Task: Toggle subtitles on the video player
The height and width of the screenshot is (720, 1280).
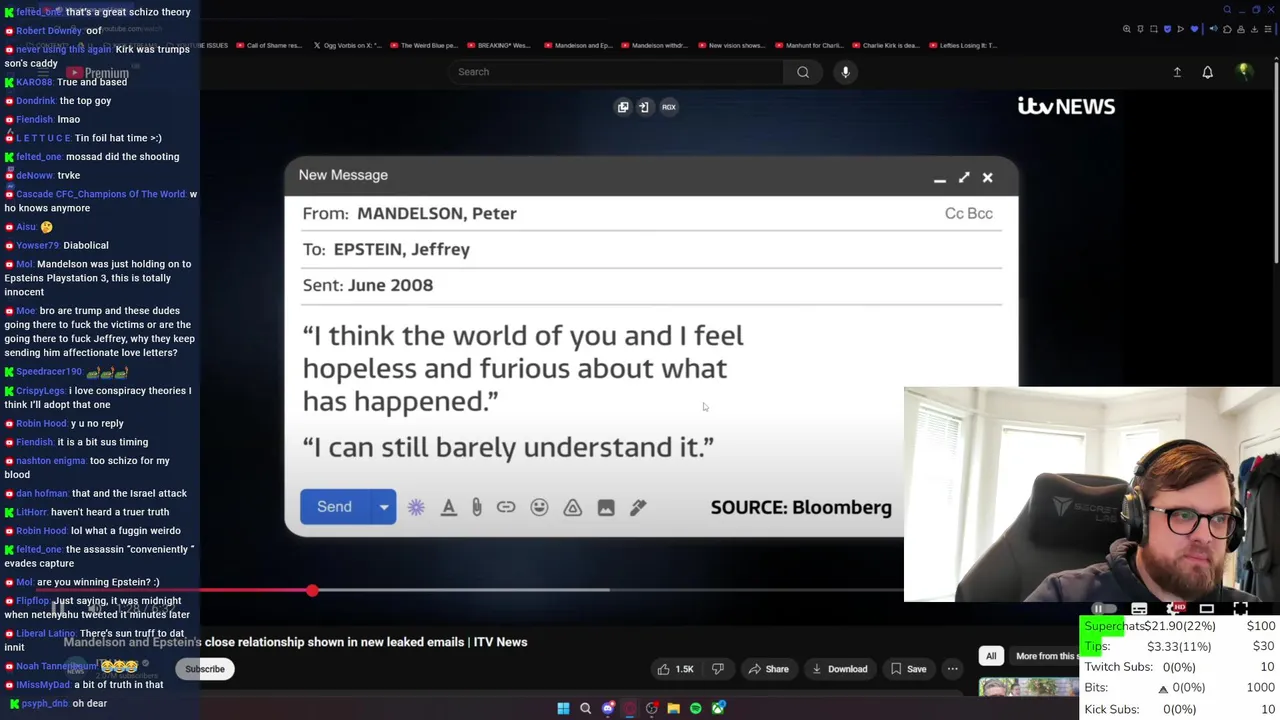Action: pyautogui.click(x=1139, y=608)
